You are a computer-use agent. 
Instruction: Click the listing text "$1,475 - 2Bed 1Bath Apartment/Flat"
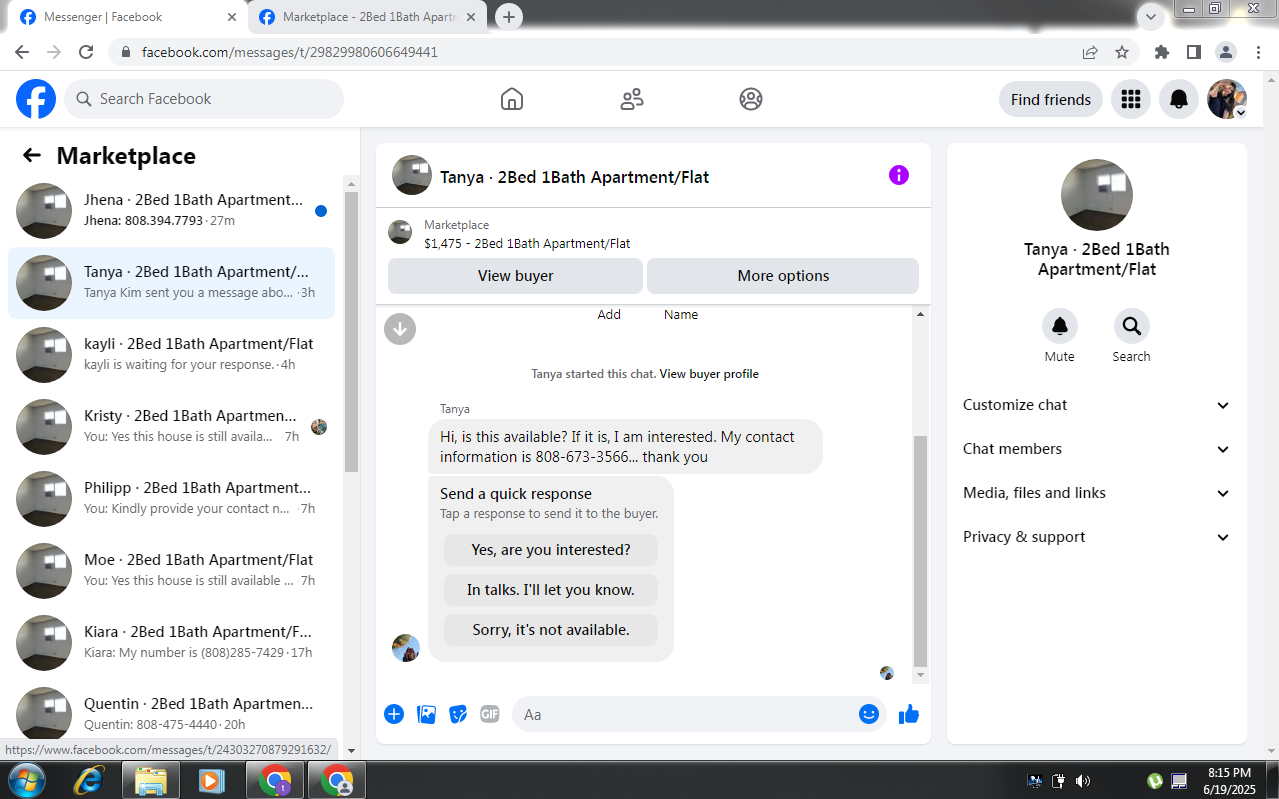coord(527,243)
